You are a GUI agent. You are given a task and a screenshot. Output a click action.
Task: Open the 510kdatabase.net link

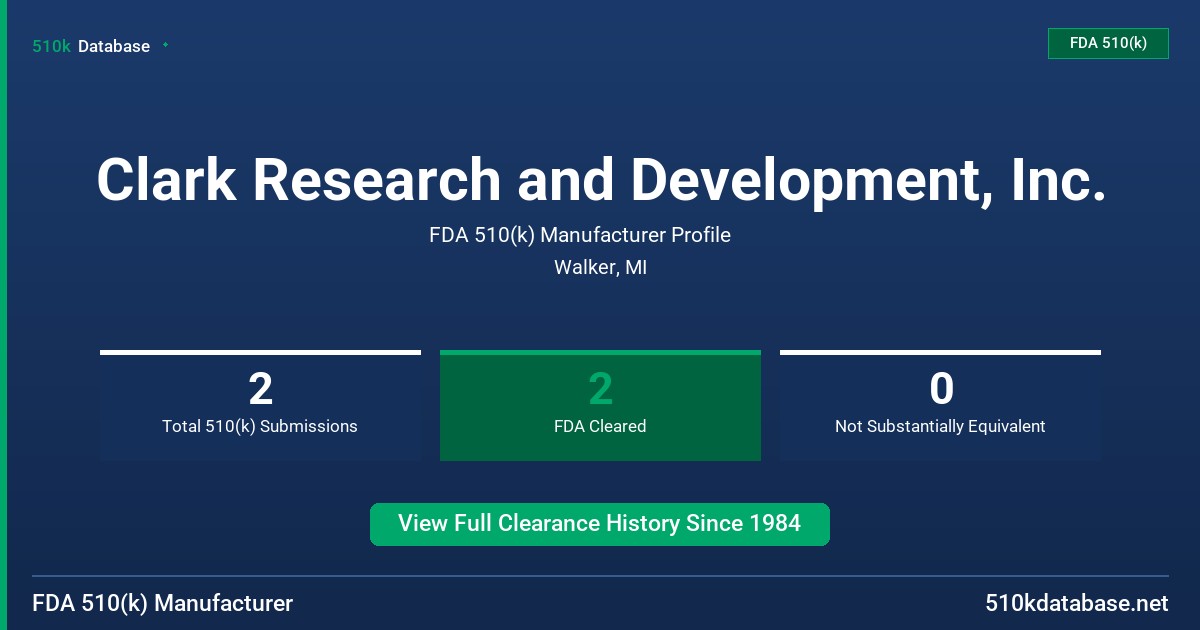click(x=1076, y=603)
